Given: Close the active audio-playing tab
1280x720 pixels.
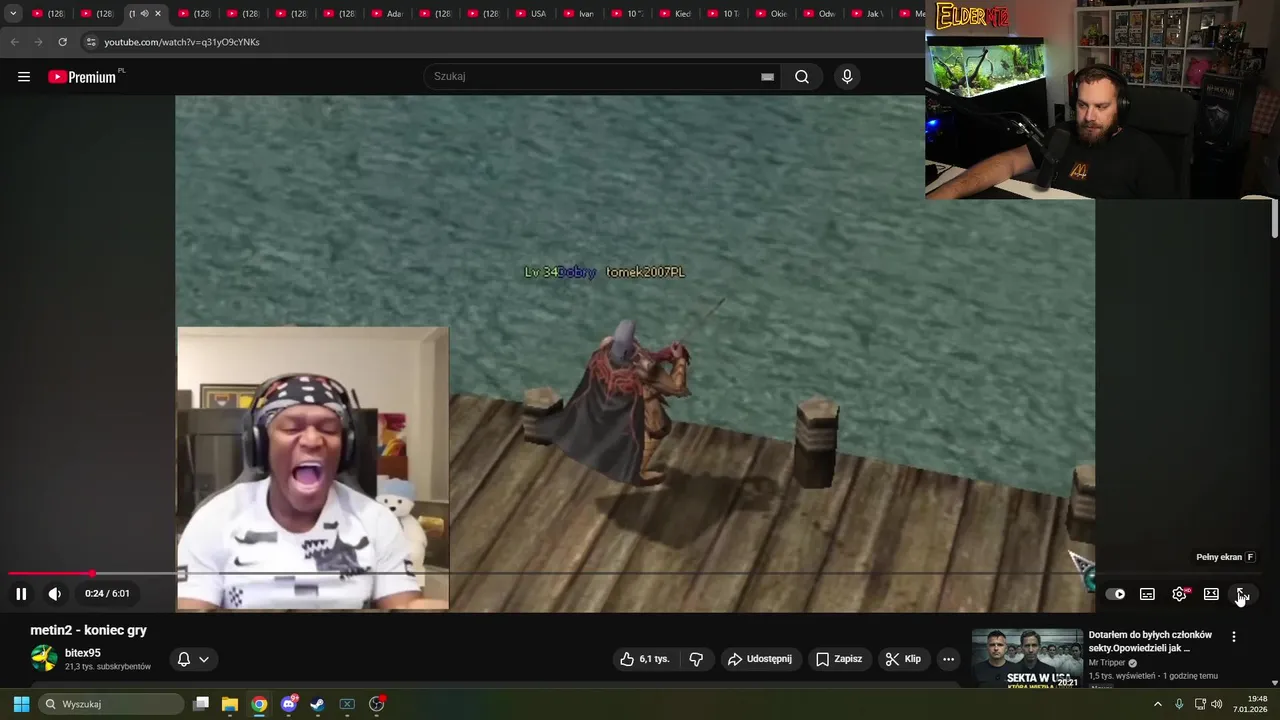Looking at the screenshot, I should click(x=157, y=14).
